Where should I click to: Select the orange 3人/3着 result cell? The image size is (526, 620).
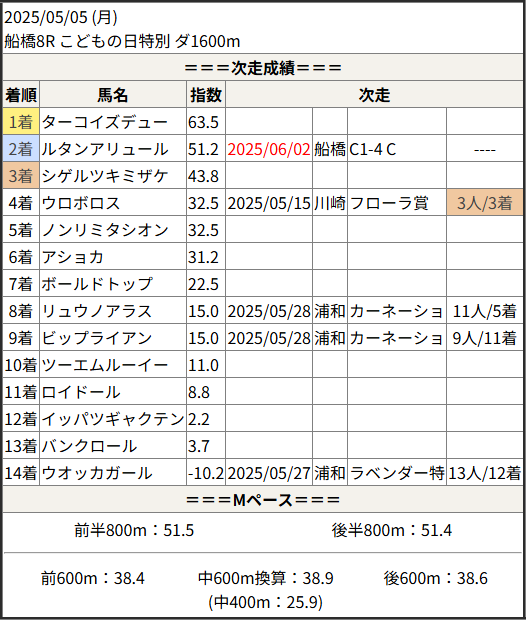click(x=484, y=203)
